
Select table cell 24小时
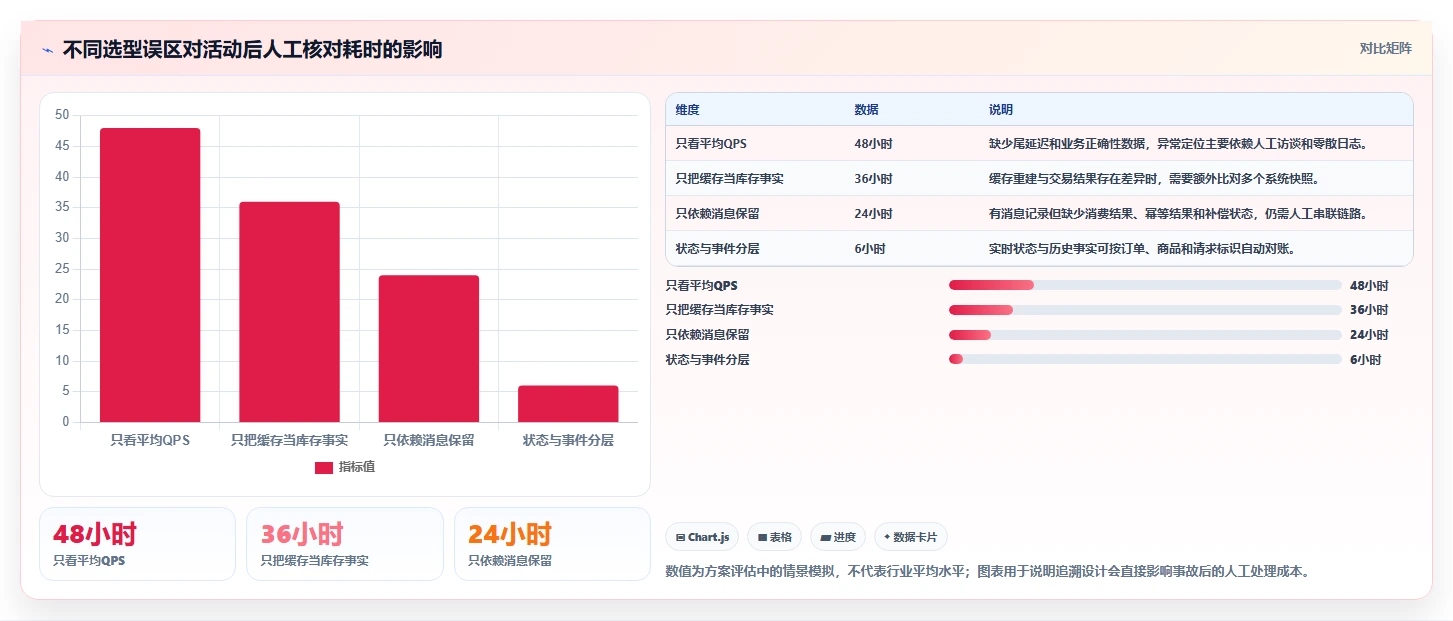pos(874,214)
